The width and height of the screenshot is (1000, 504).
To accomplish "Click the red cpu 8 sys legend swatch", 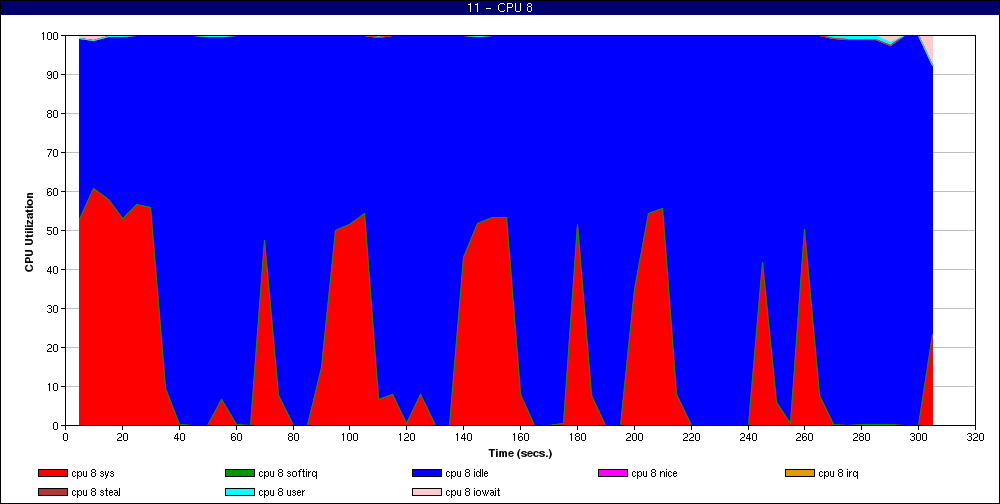I will click(x=52, y=473).
